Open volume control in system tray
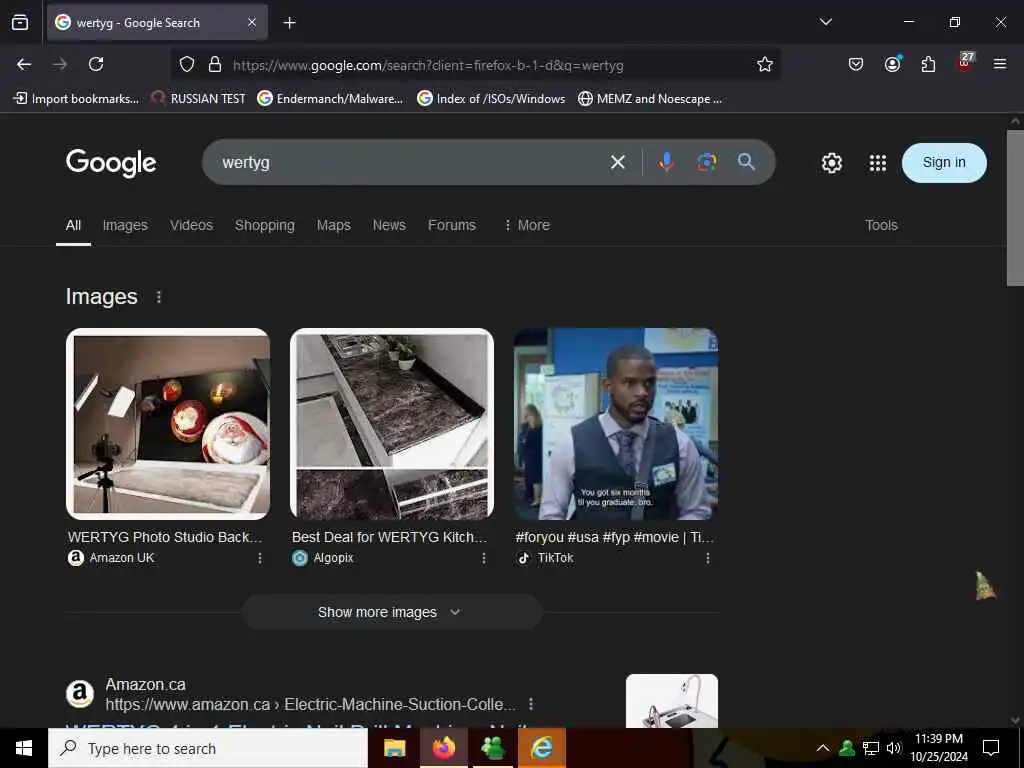 894,748
